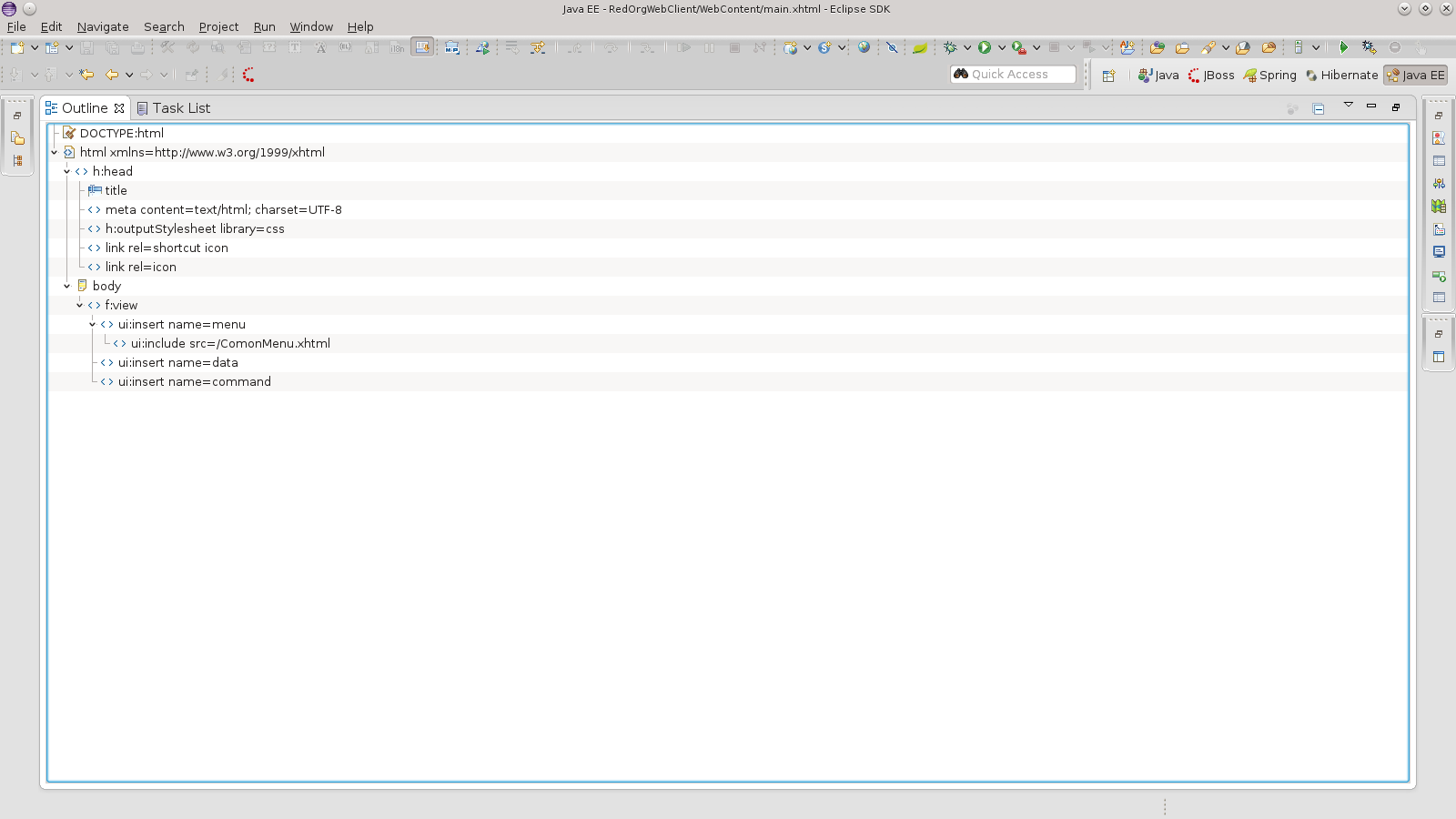The width and height of the screenshot is (1456, 819).
Task: Select the Java EE perspective button
Action: tap(1415, 76)
